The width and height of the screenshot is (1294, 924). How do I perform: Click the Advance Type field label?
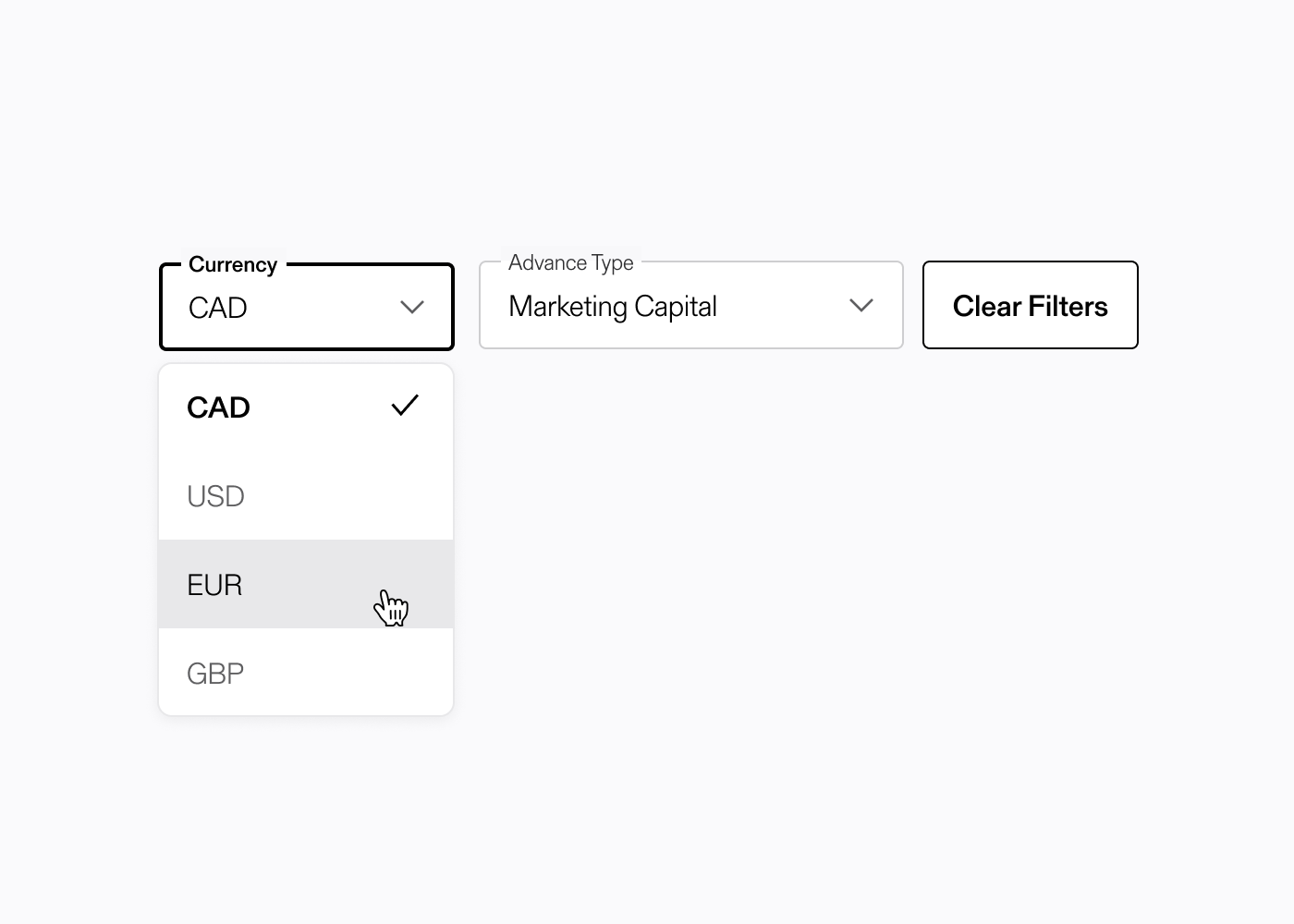point(570,262)
